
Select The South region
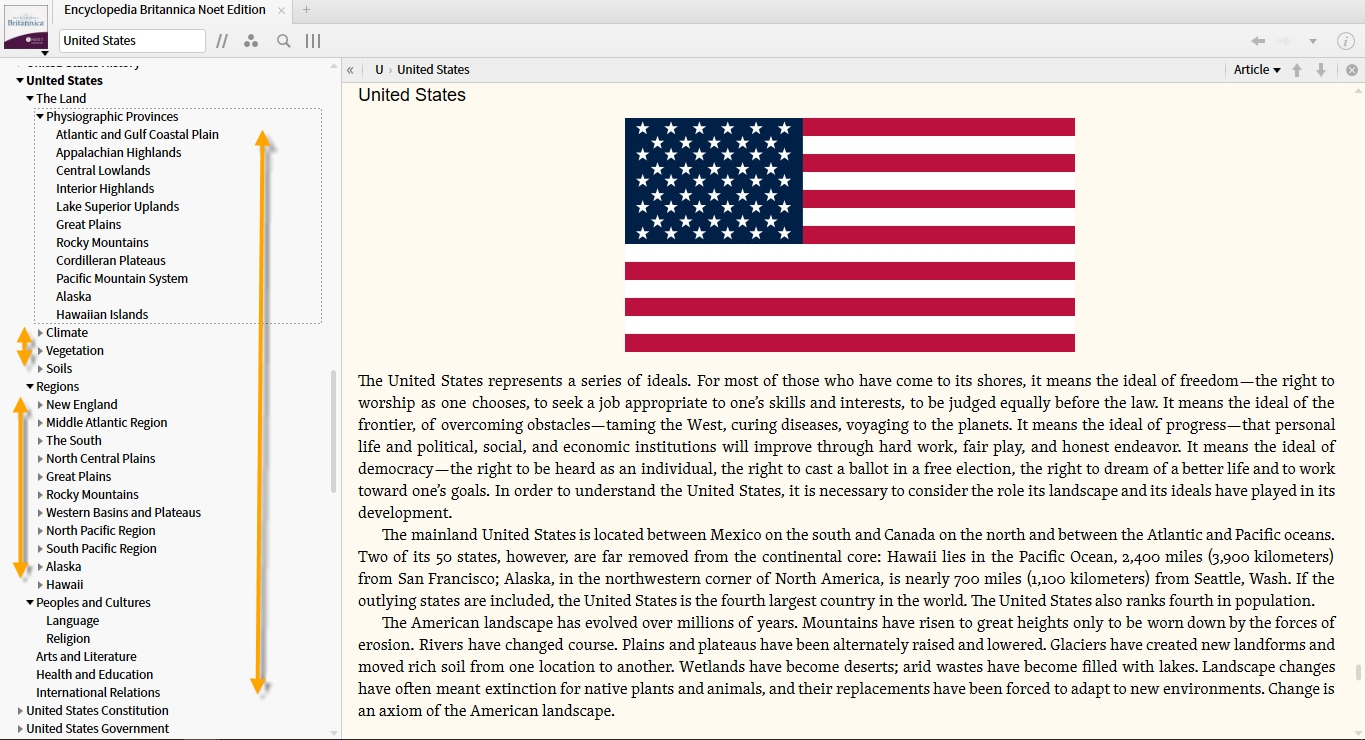click(74, 441)
